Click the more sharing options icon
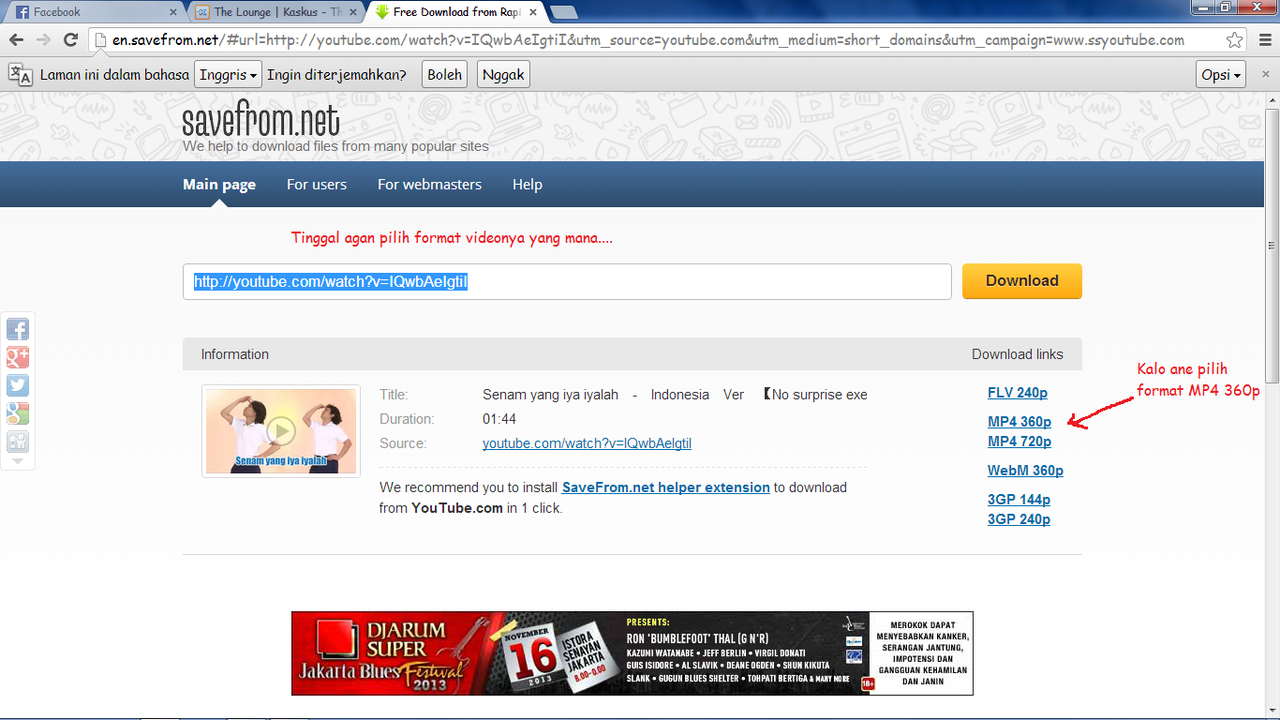The width and height of the screenshot is (1280, 720). [17, 441]
